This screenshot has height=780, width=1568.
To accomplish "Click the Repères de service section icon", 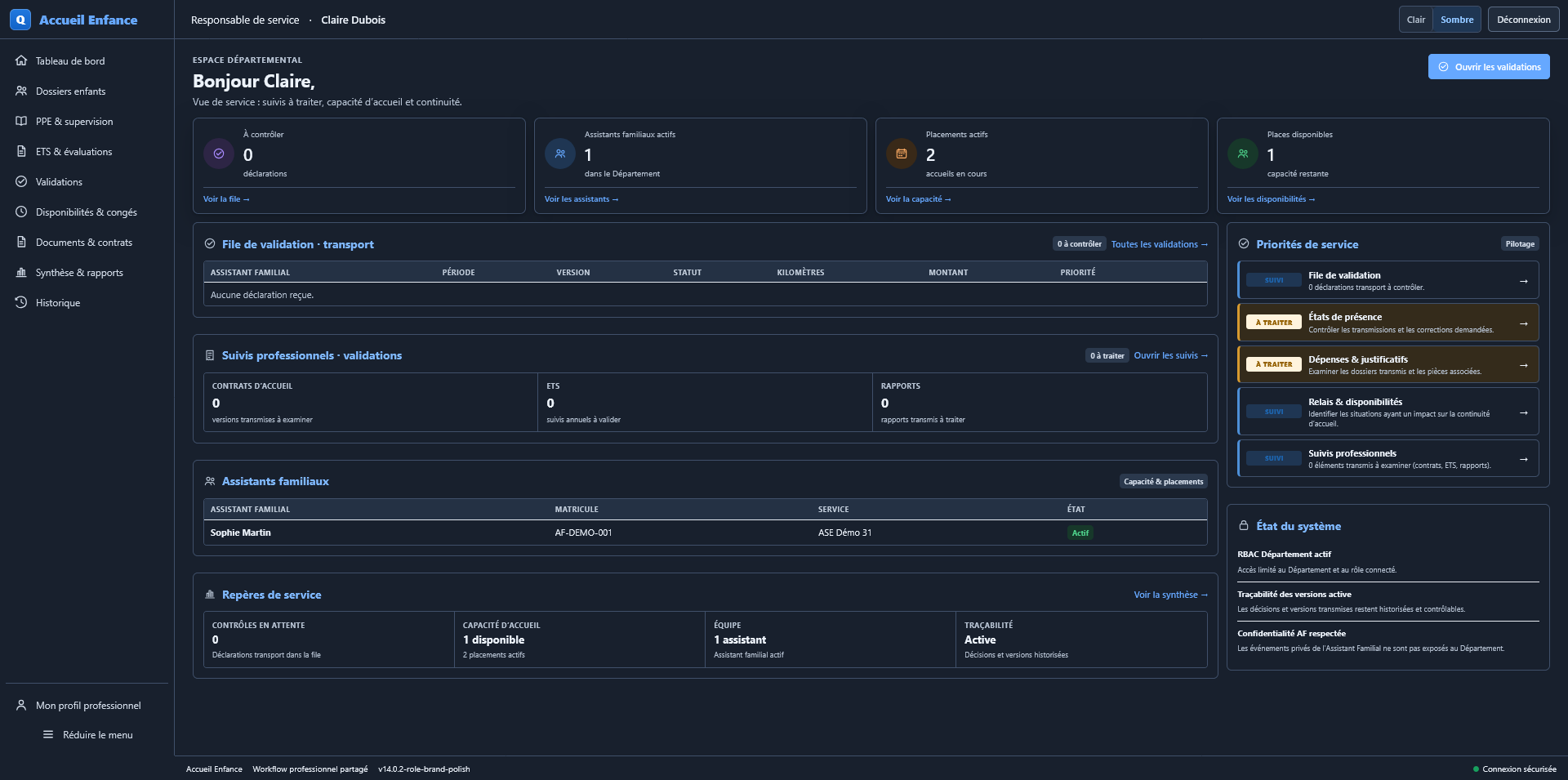I will tap(210, 595).
